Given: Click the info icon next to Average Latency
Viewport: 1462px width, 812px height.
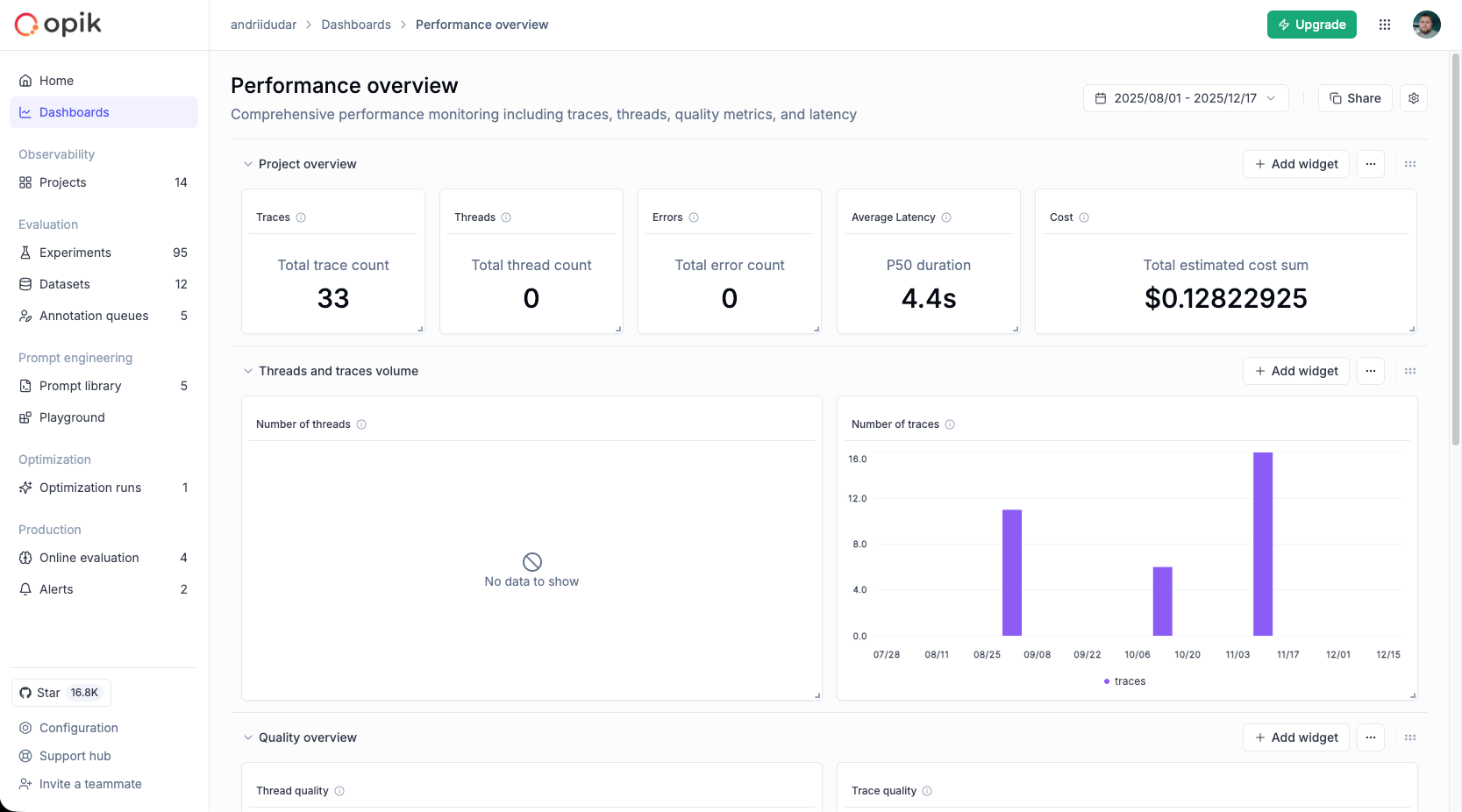Looking at the screenshot, I should [x=947, y=217].
